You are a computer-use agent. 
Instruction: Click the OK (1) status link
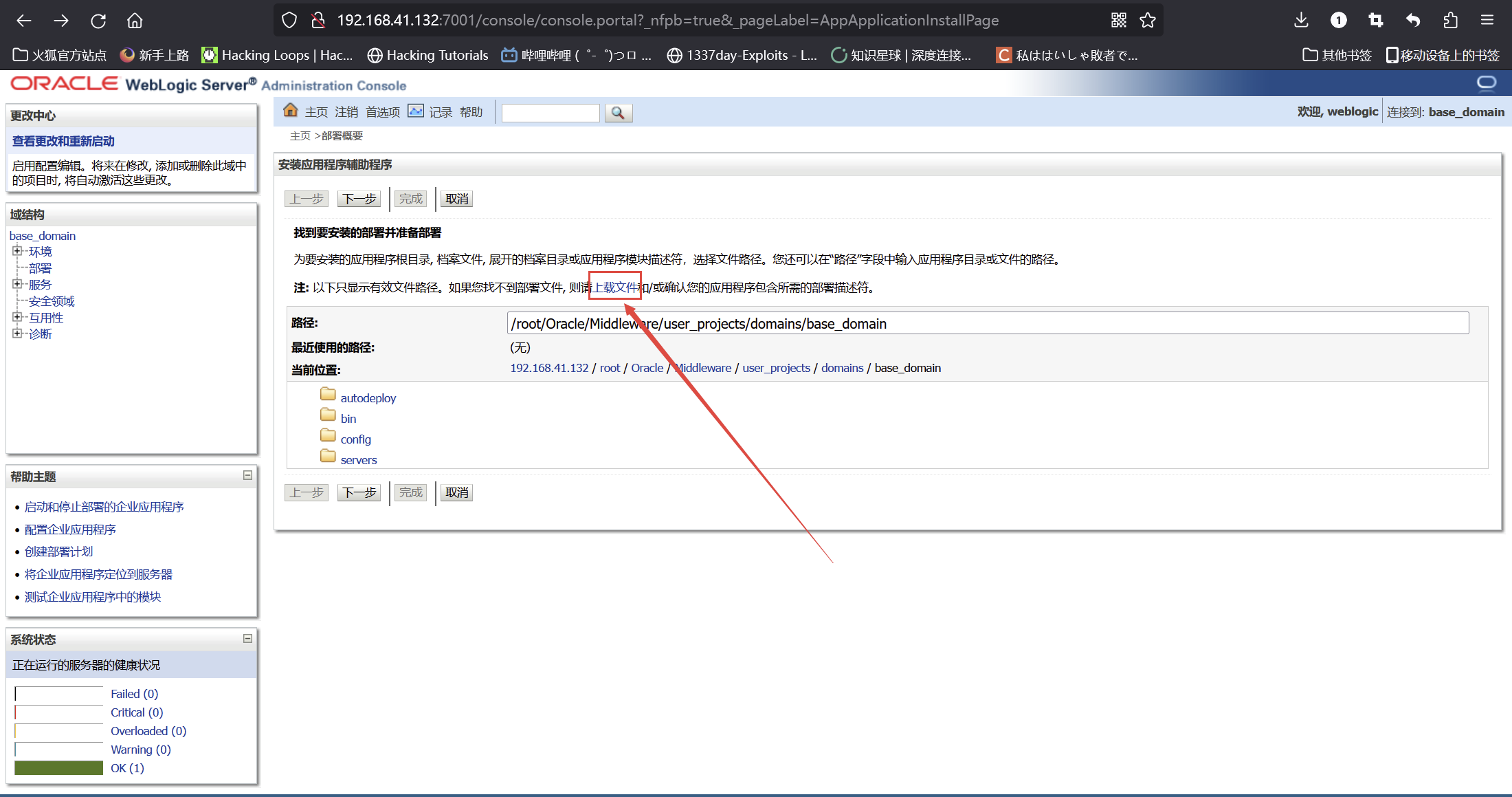tap(127, 768)
